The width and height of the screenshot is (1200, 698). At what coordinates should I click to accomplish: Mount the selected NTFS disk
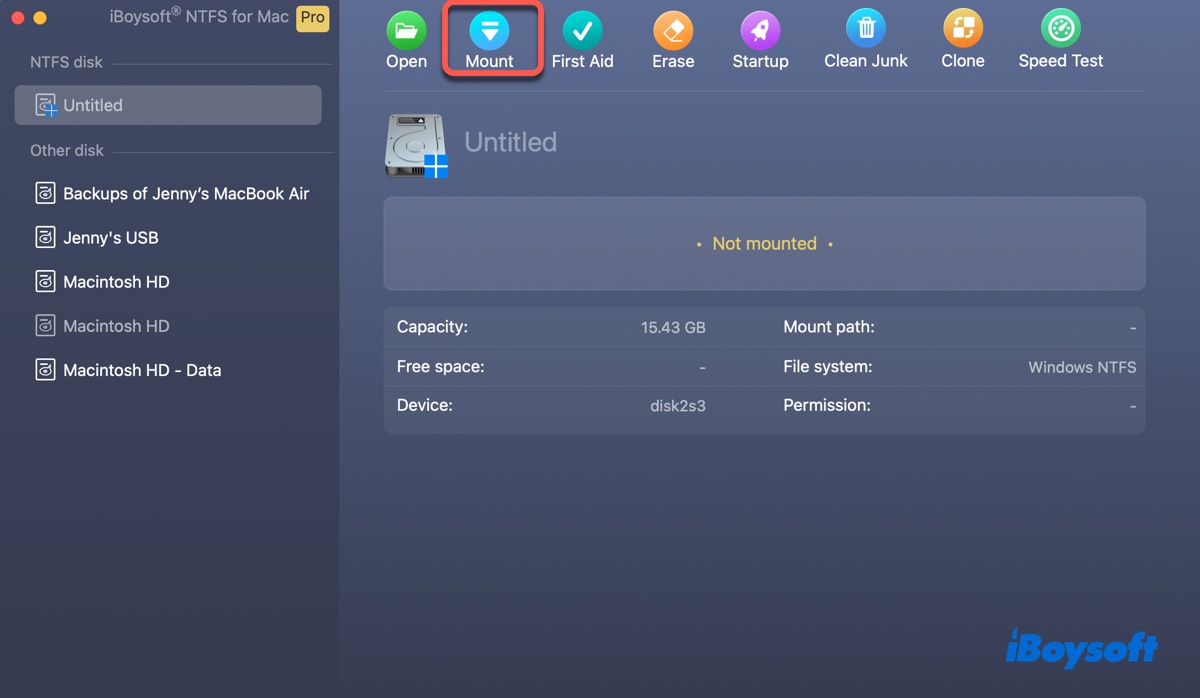(489, 31)
